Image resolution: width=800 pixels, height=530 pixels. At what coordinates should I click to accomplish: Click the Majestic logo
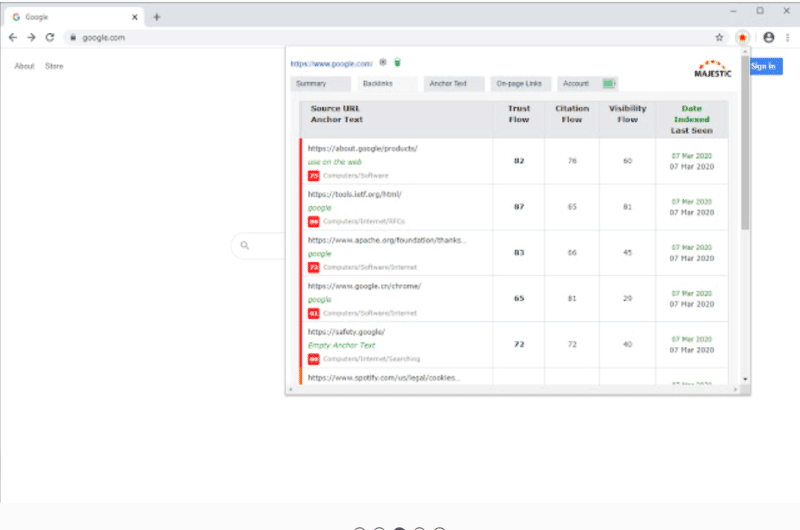[713, 69]
